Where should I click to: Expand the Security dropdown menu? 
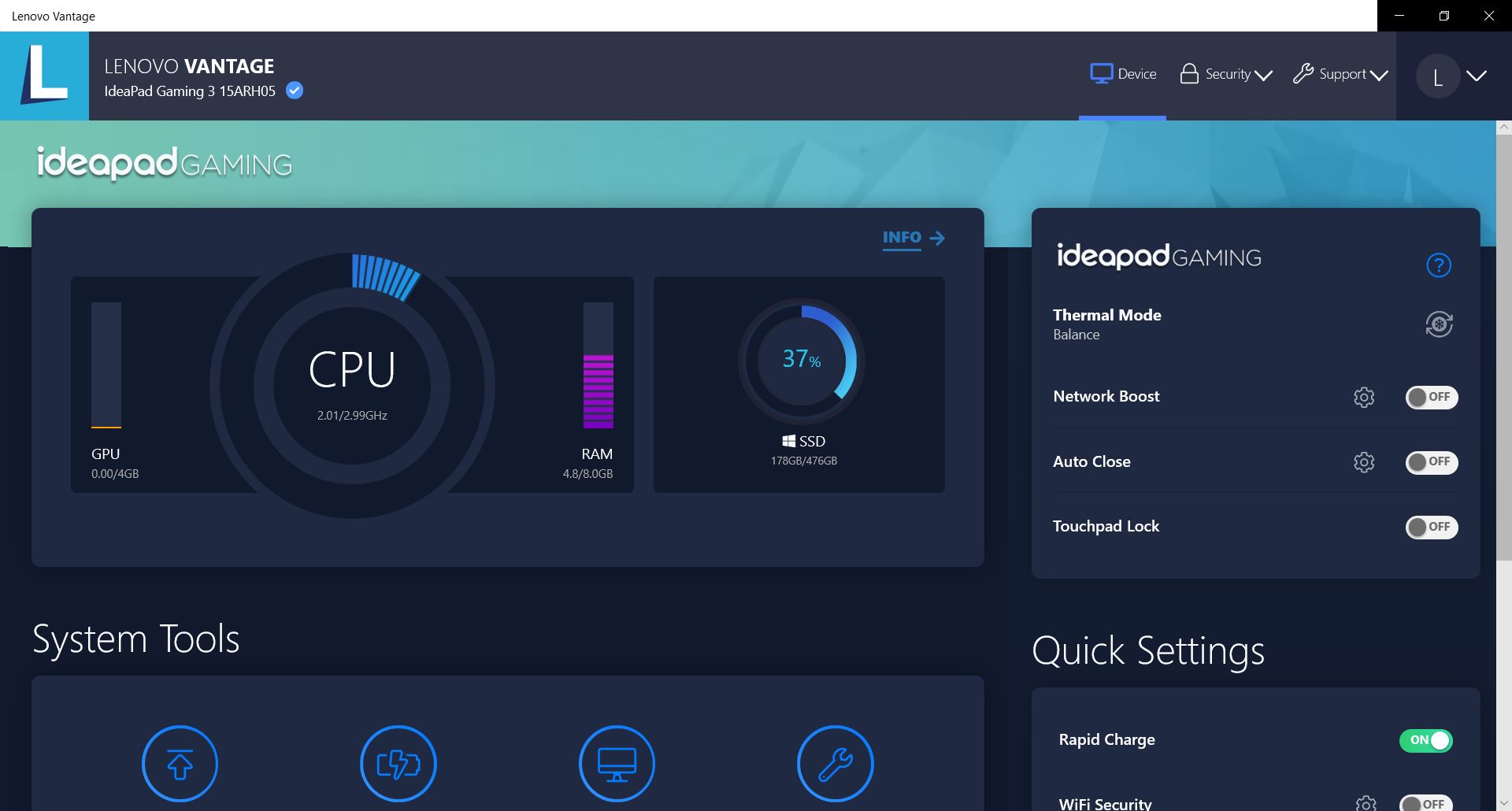(x=1226, y=75)
